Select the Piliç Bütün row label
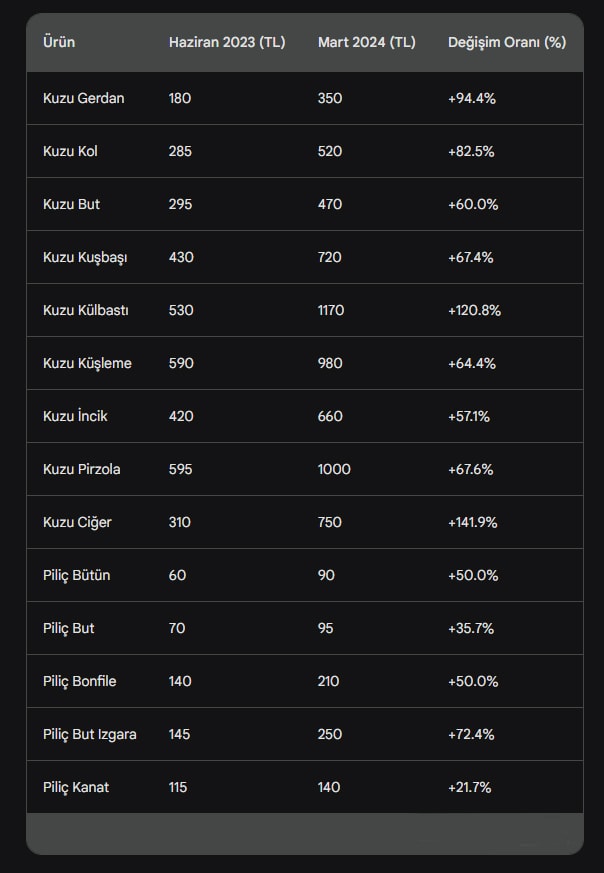 pos(76,575)
